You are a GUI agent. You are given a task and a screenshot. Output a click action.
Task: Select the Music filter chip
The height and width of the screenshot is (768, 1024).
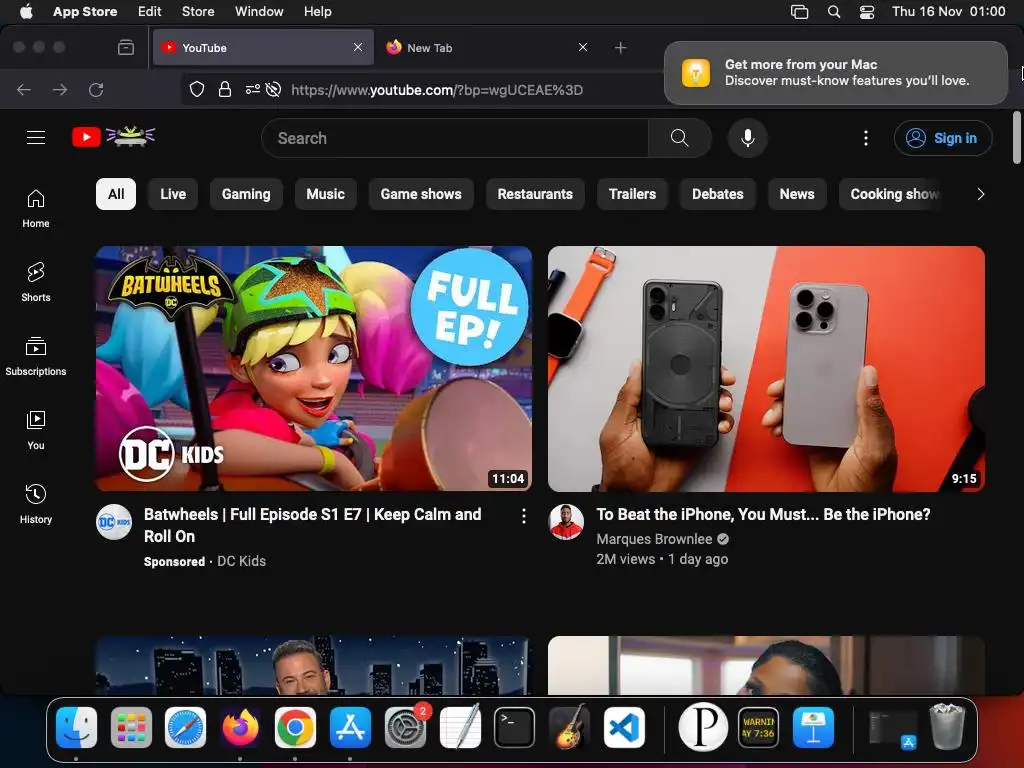pyautogui.click(x=325, y=194)
